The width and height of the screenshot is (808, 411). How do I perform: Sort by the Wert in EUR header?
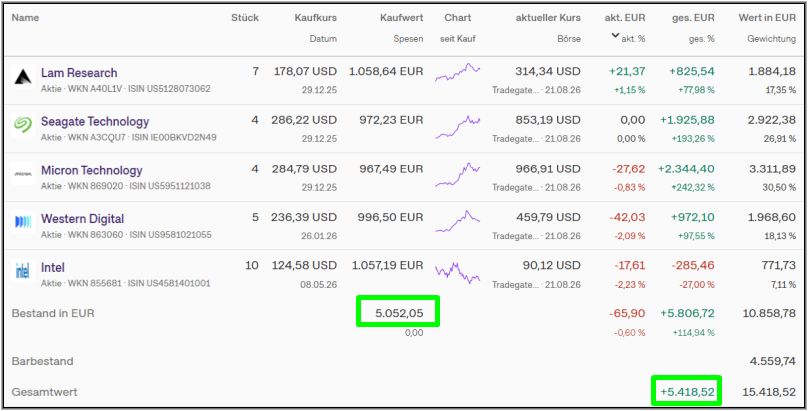pyautogui.click(x=767, y=18)
